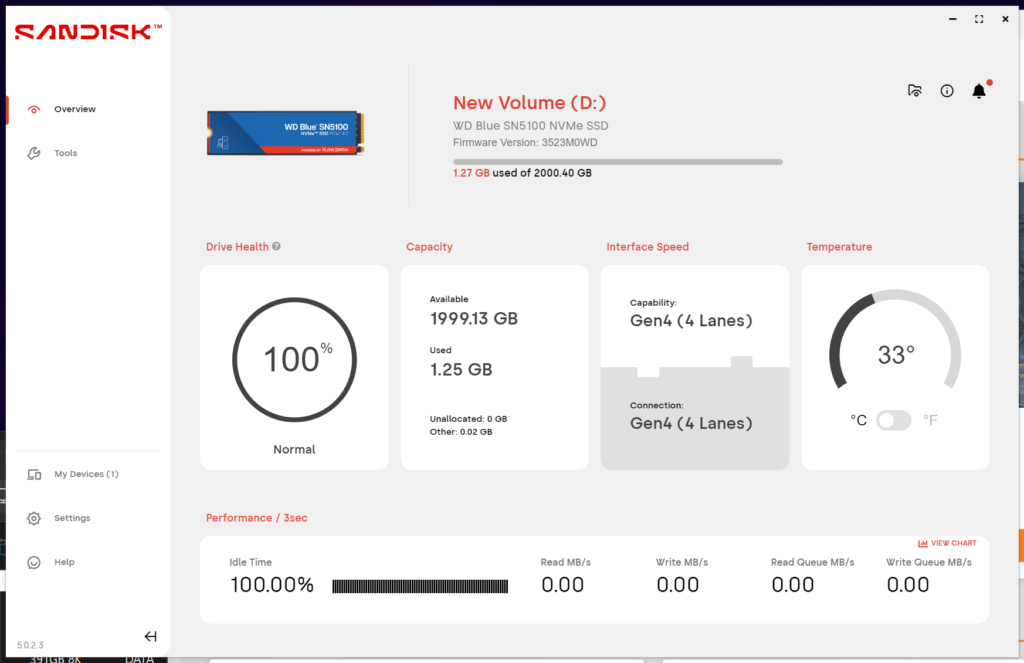Open the notifications bell icon
Viewport: 1024px width, 663px height.
(979, 91)
